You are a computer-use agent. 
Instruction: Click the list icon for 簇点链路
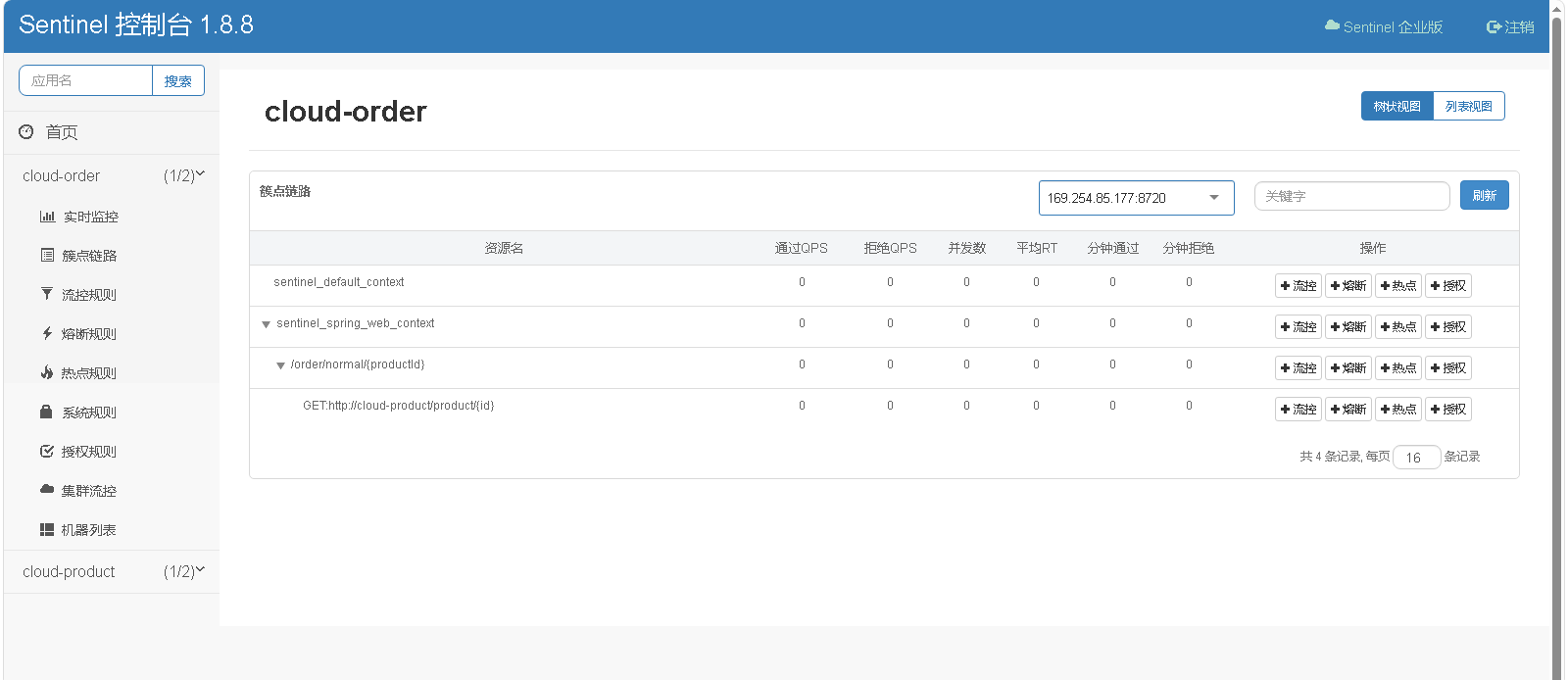click(47, 255)
